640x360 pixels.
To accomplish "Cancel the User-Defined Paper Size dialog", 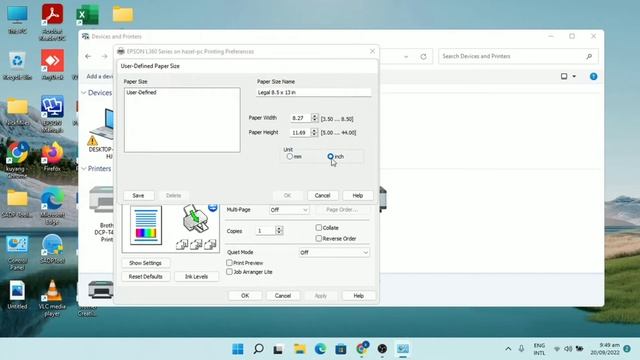I will point(322,196).
